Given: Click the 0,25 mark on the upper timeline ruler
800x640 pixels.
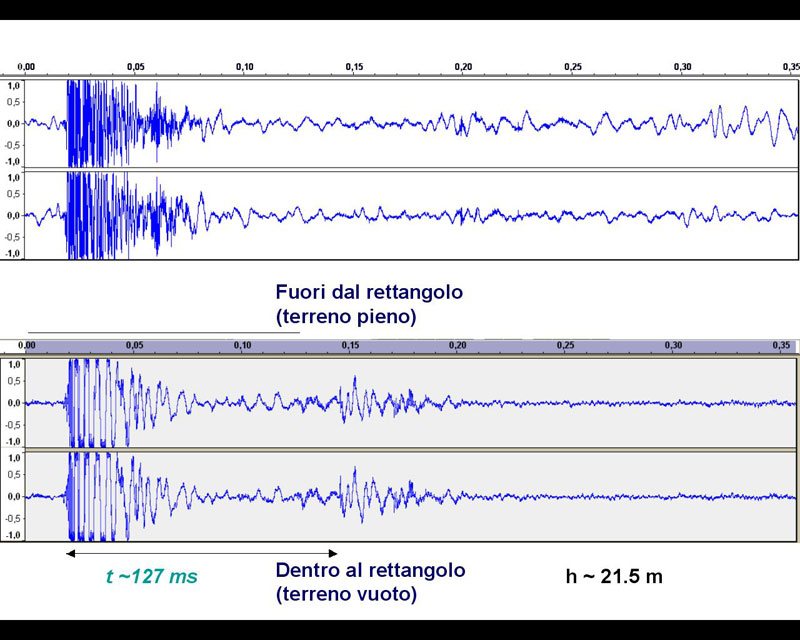Looking at the screenshot, I should click(572, 67).
